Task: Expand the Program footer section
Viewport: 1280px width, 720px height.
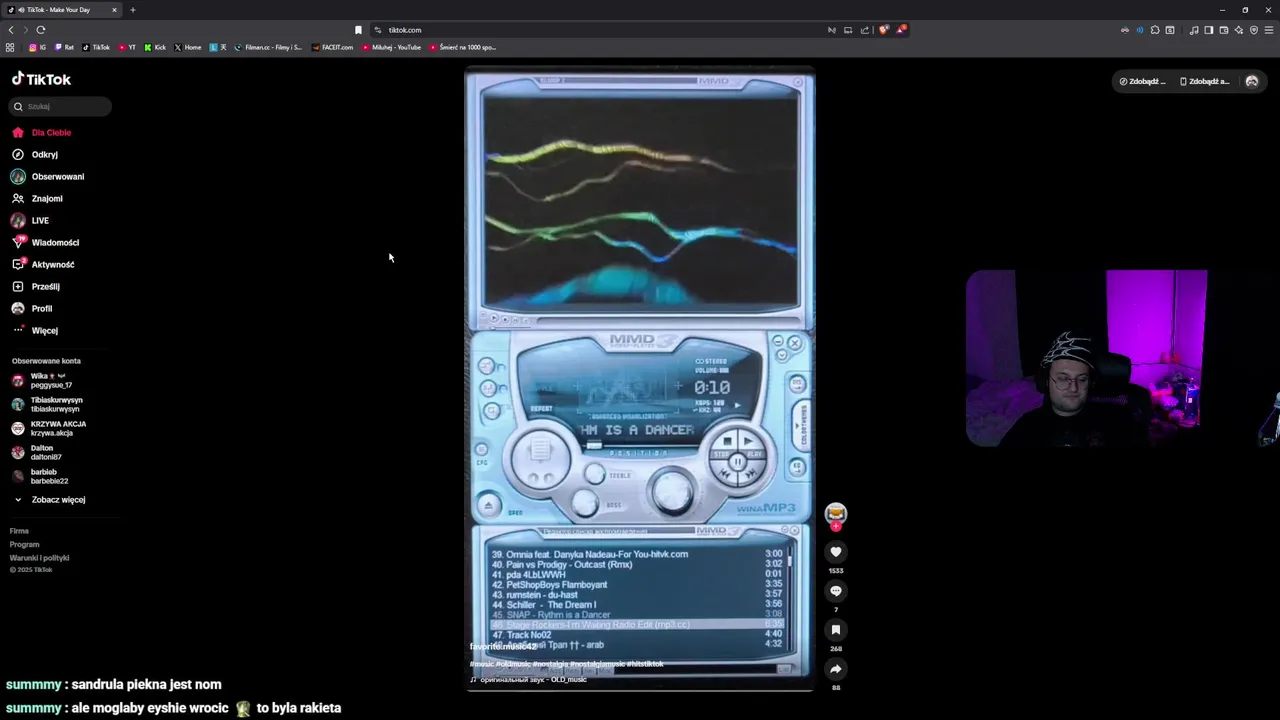Action: click(24, 544)
